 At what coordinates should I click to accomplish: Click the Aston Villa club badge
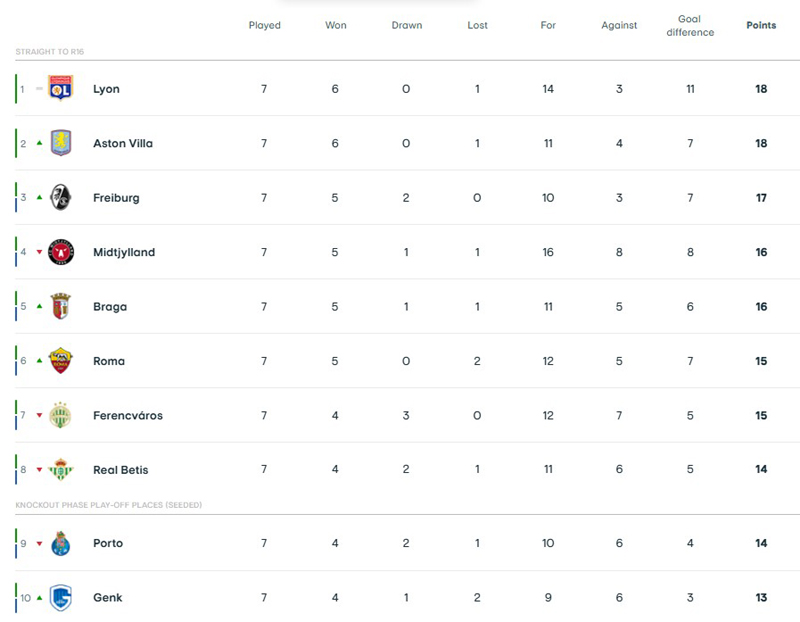coord(61,143)
